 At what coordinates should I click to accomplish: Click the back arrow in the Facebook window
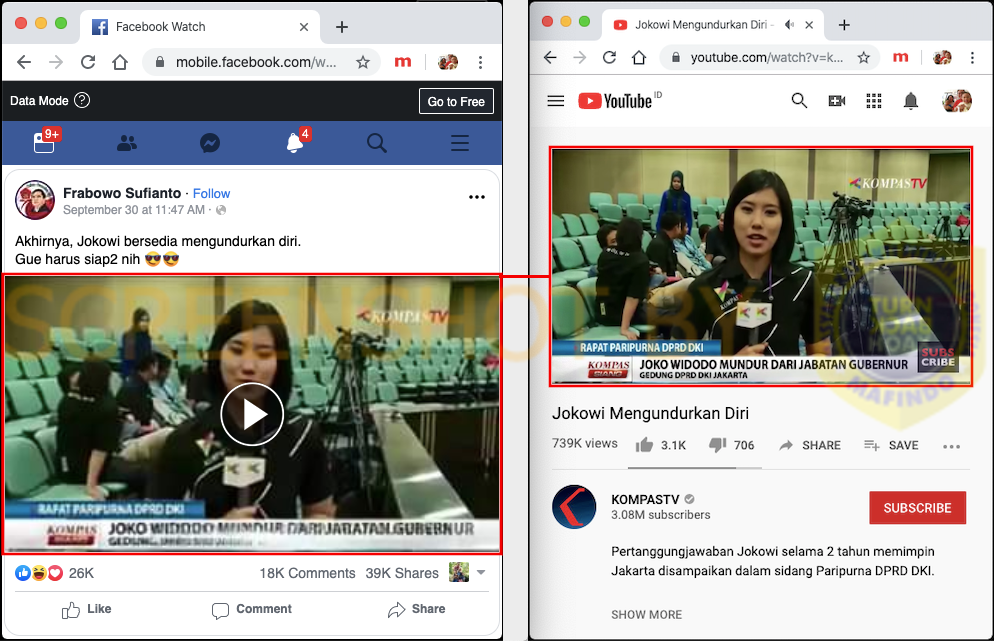(24, 62)
